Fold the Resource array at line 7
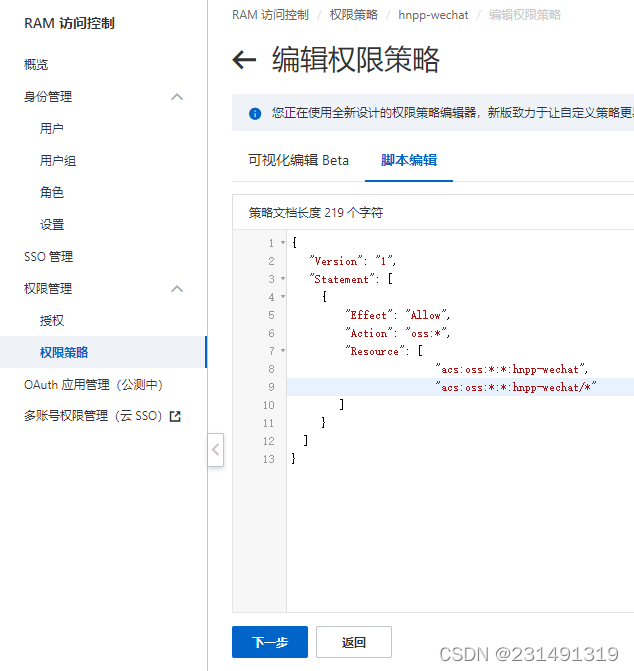 (283, 350)
